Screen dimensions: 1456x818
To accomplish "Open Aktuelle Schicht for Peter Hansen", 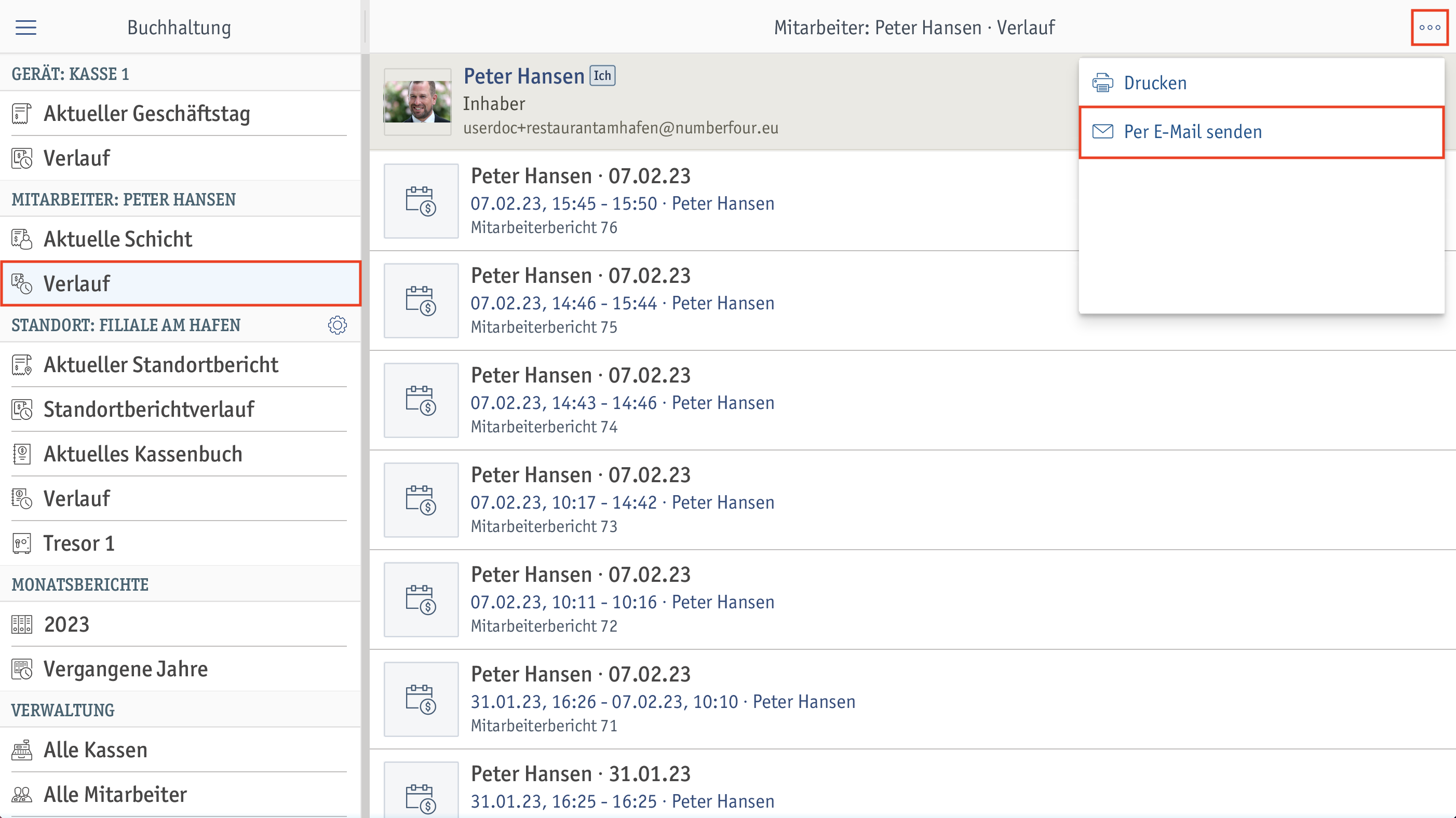I will click(x=180, y=239).
